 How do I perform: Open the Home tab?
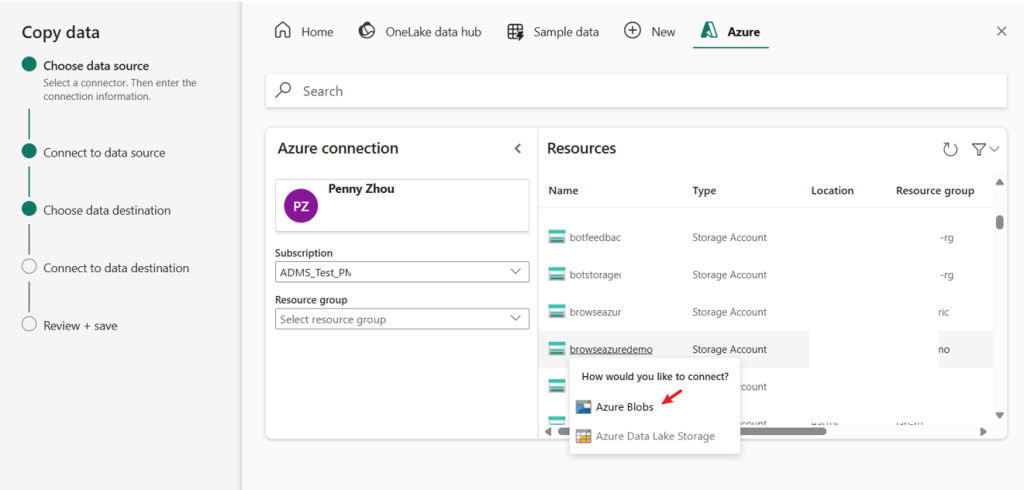pos(304,31)
